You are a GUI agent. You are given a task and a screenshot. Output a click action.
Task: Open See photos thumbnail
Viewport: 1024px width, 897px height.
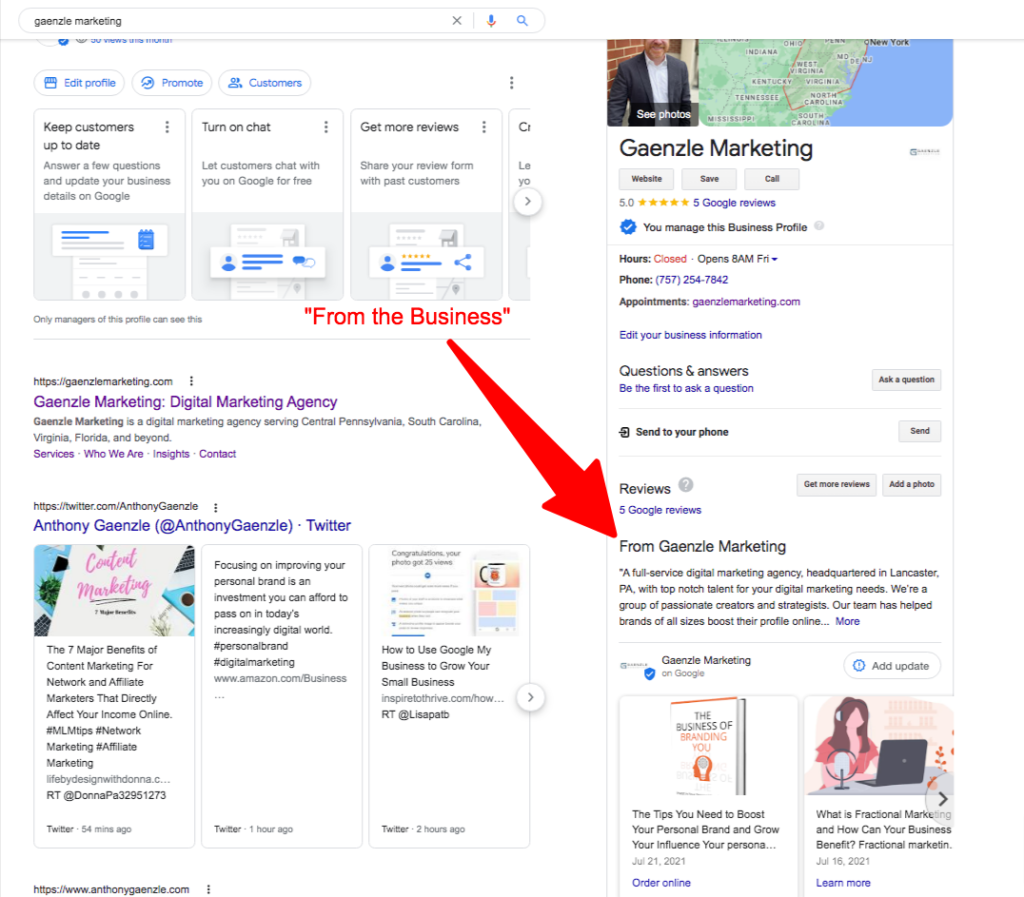[x=652, y=83]
